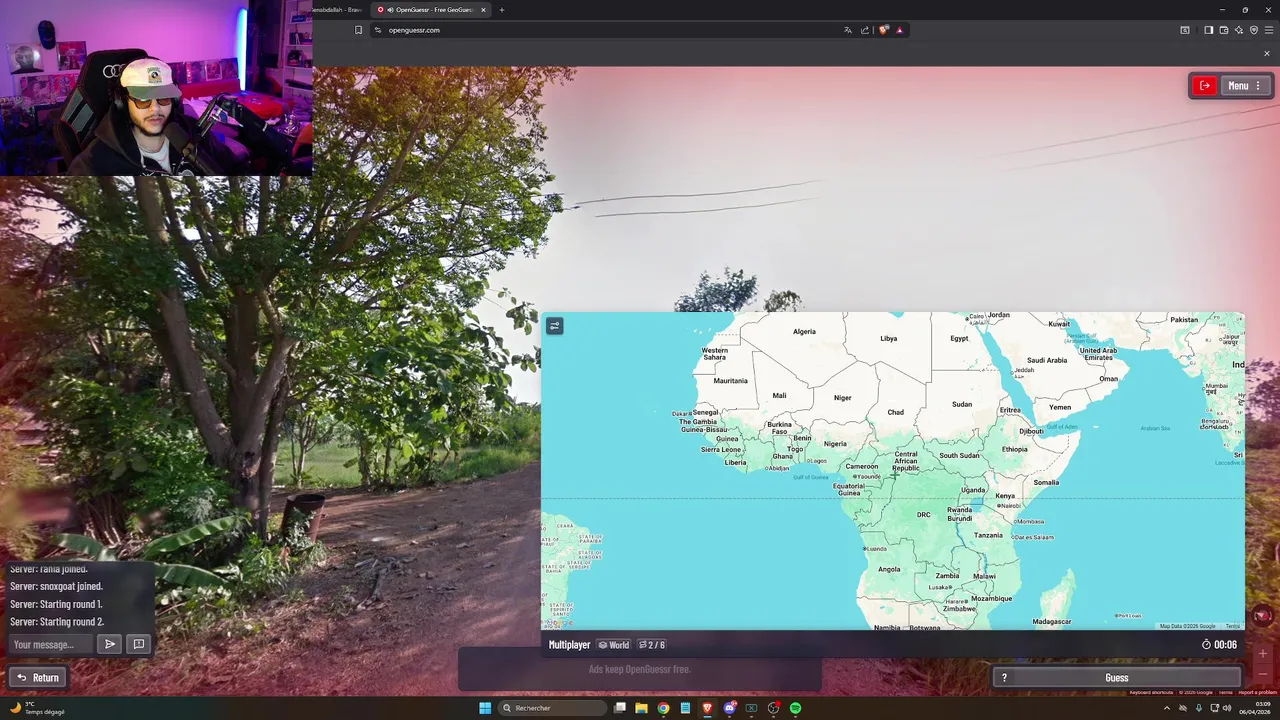Open the Windows Start menu

[x=485, y=708]
